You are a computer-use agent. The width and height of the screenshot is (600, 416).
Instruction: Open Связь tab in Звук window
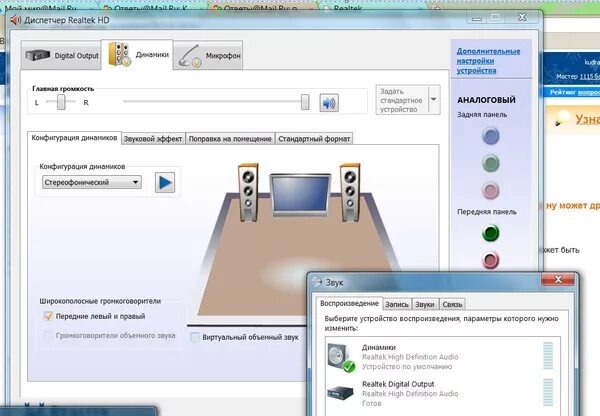[x=452, y=305]
